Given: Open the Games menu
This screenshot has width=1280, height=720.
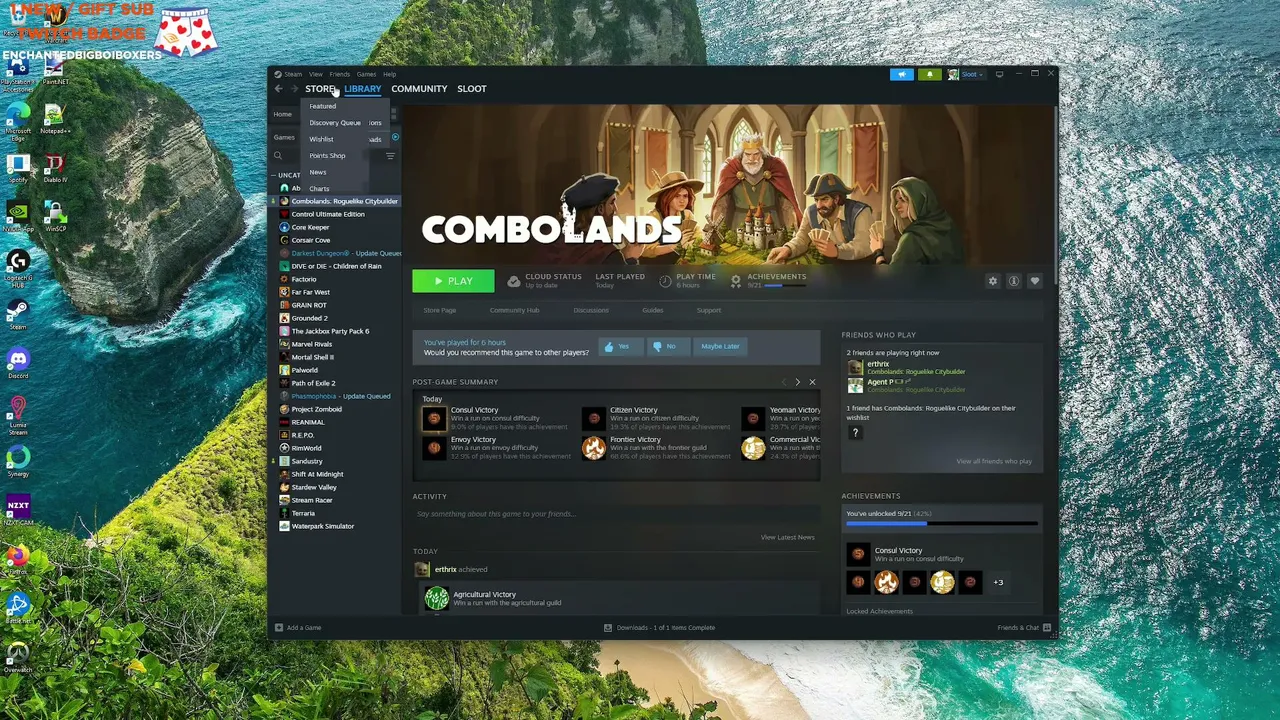Looking at the screenshot, I should (x=367, y=74).
